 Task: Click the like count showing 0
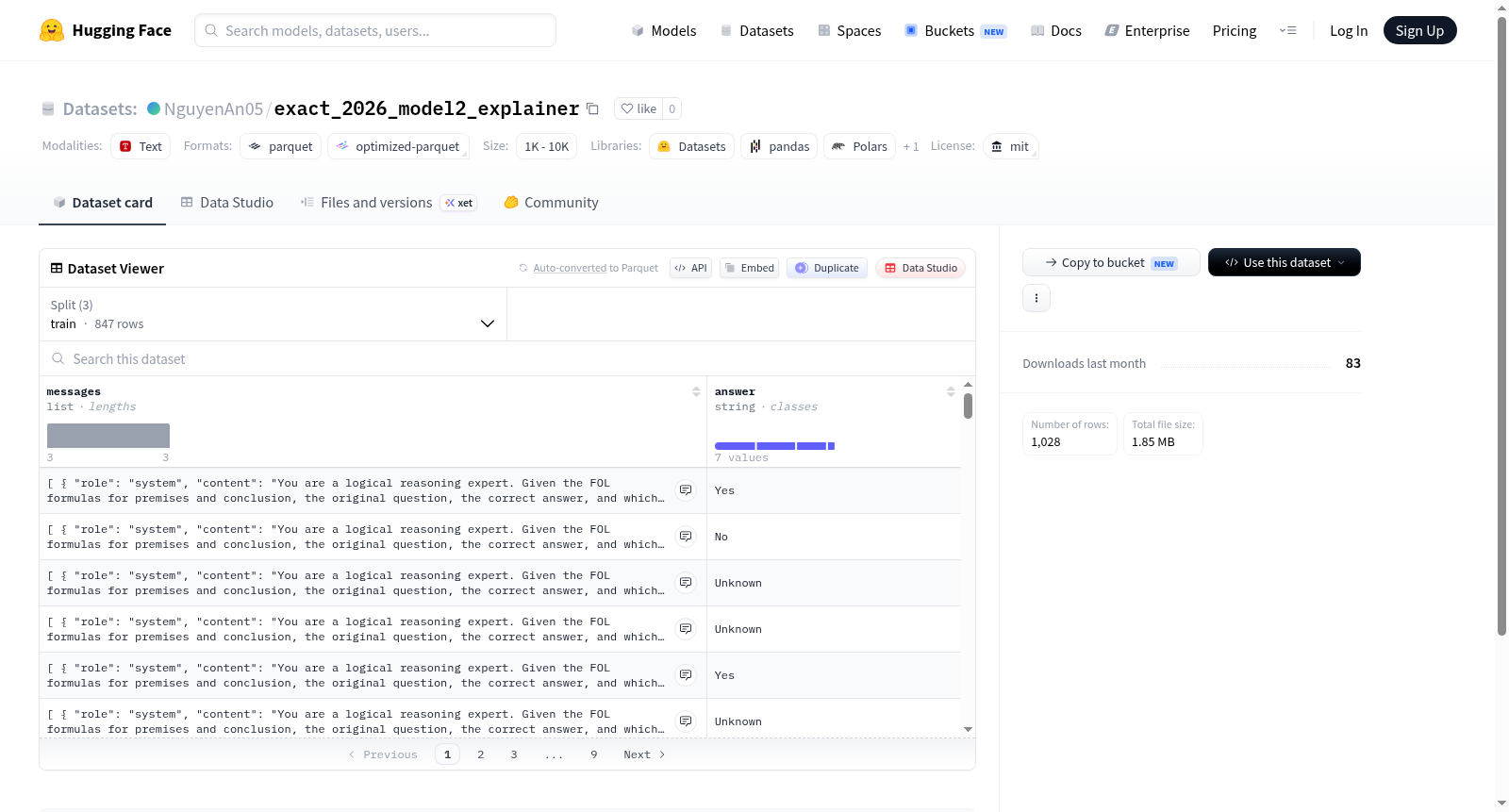[672, 108]
